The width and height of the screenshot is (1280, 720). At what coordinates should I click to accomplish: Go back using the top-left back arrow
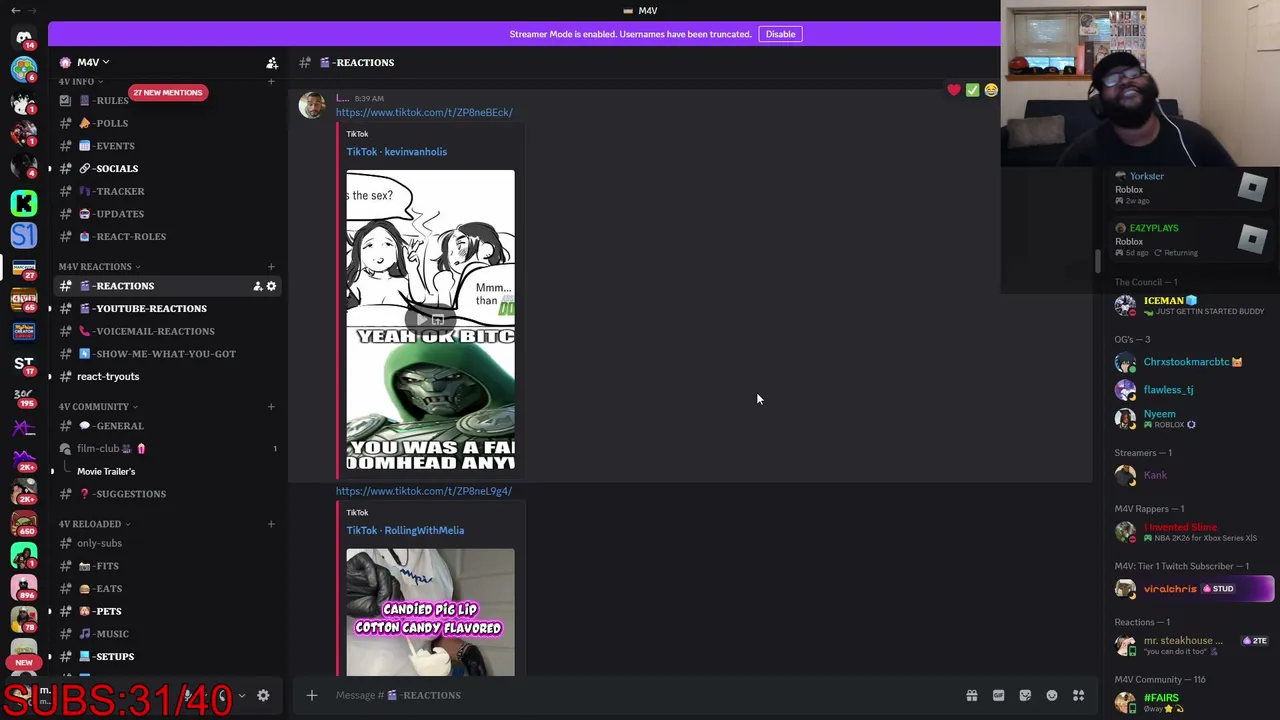click(x=15, y=10)
